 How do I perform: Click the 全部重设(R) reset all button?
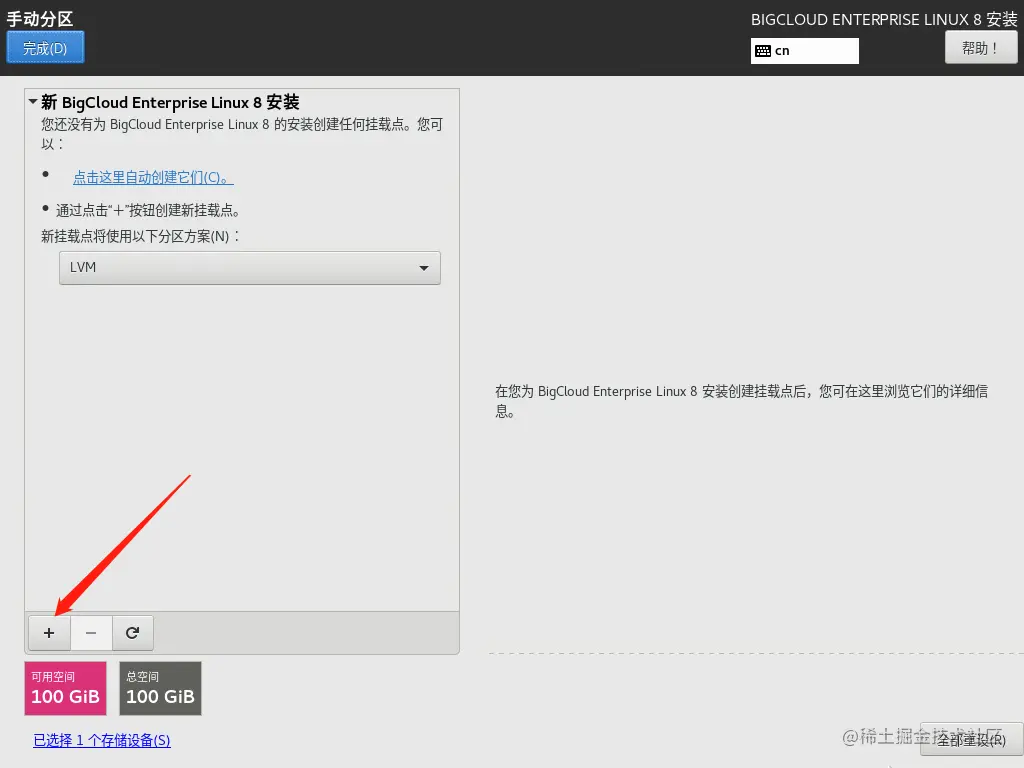972,739
